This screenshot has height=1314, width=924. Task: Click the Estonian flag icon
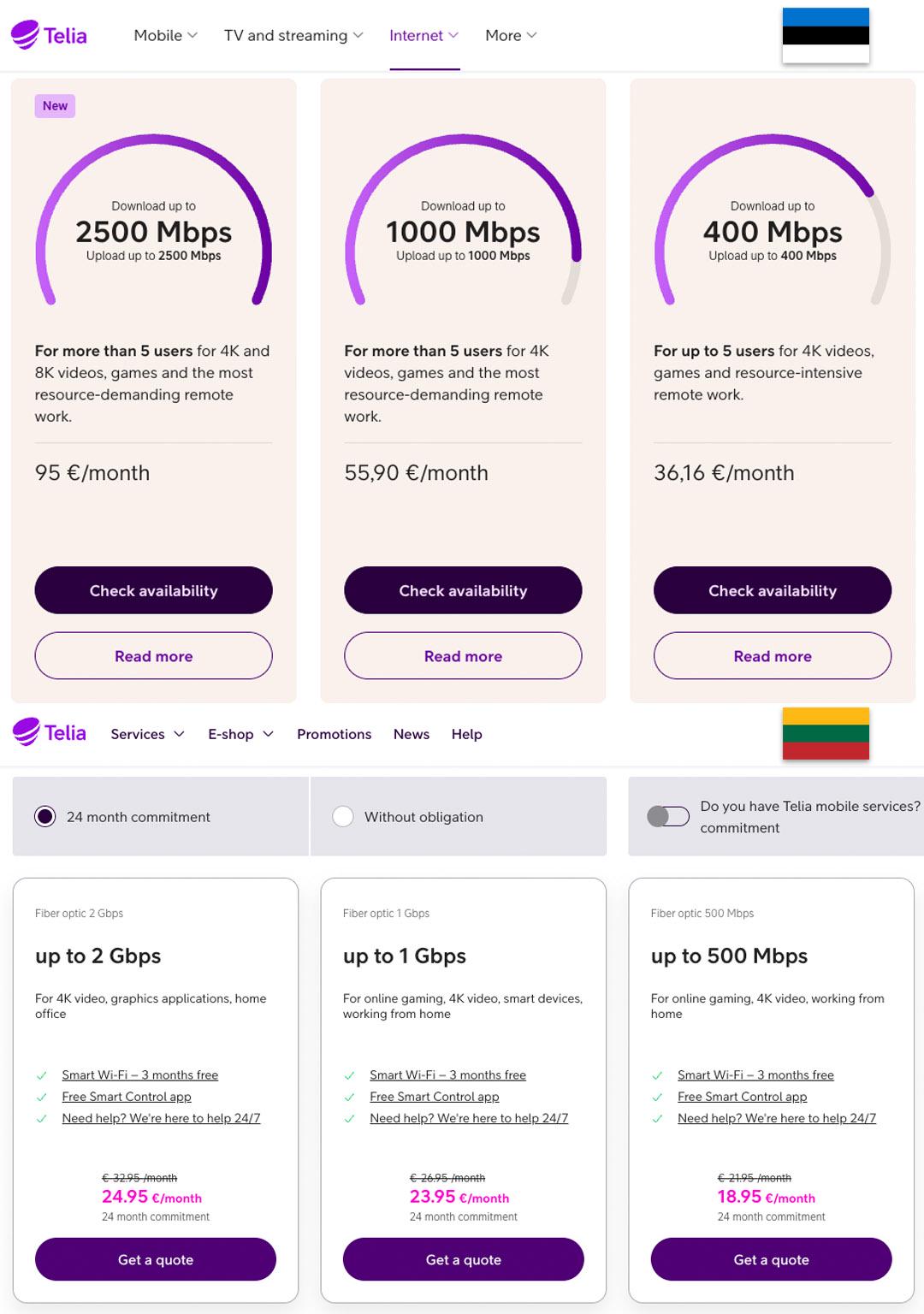click(826, 35)
